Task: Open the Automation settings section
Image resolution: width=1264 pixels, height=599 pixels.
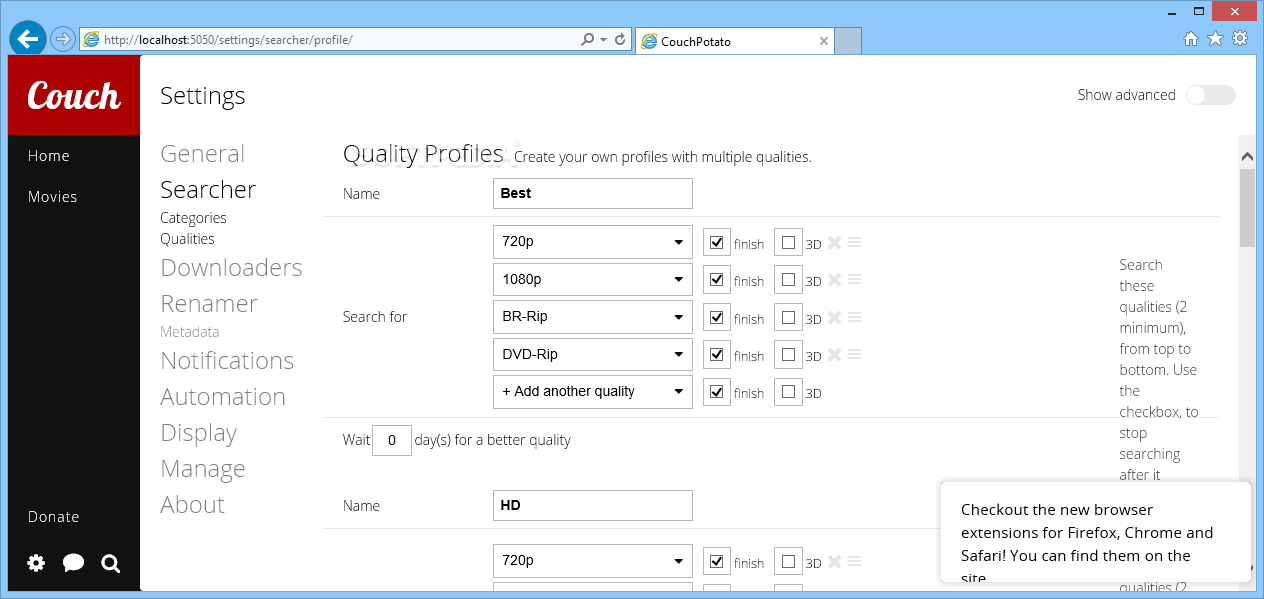Action: pyautogui.click(x=223, y=397)
